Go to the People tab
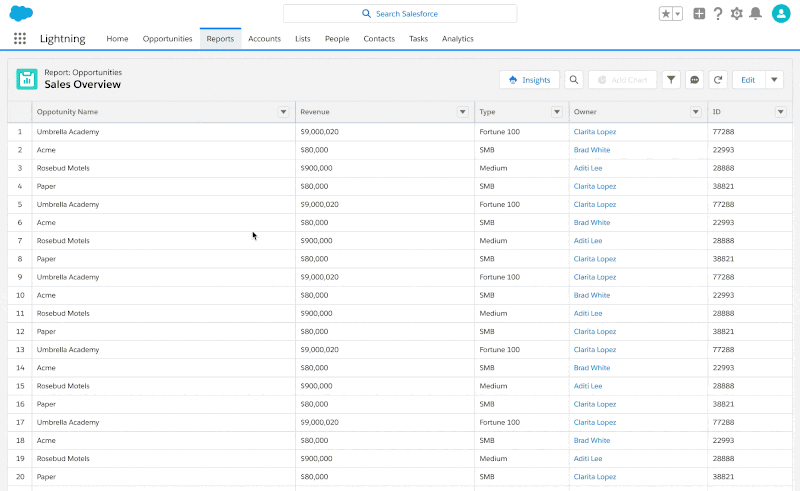Image resolution: width=800 pixels, height=491 pixels. (337, 39)
